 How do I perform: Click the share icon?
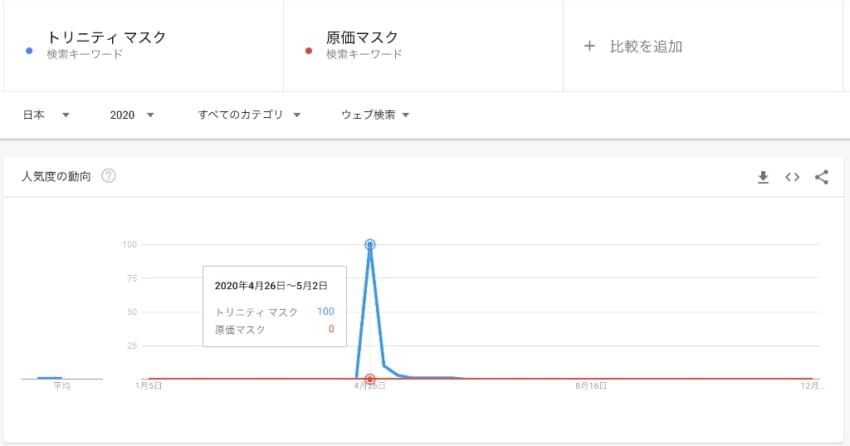tap(822, 177)
